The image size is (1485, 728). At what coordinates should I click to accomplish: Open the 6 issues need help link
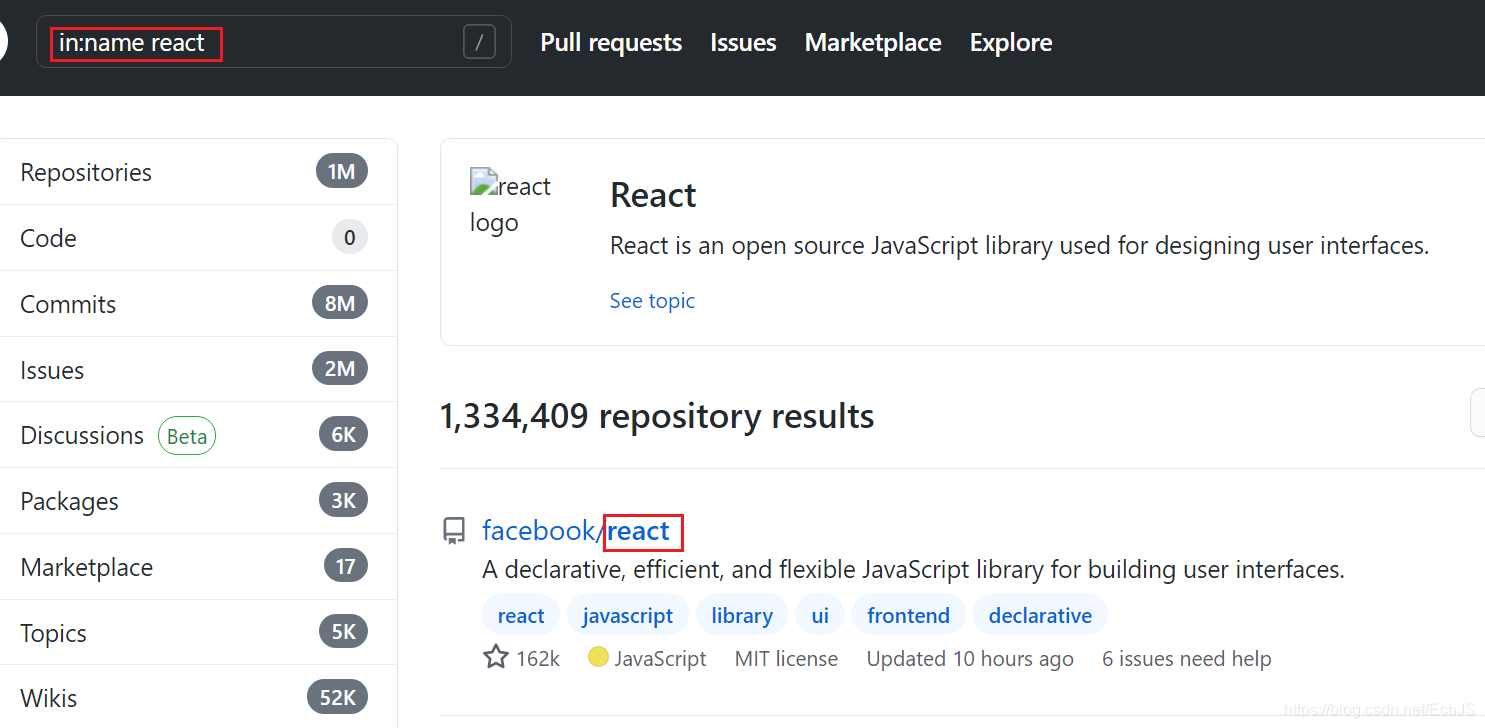[1187, 658]
